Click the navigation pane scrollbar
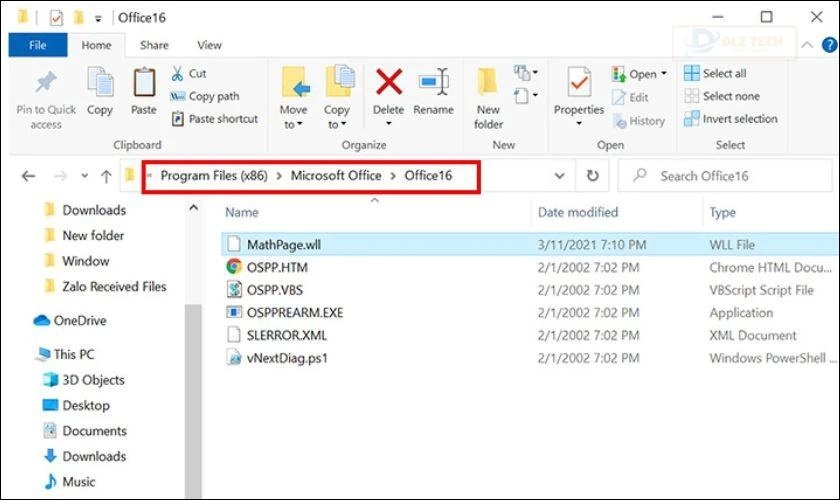This screenshot has height=500, width=840. pyautogui.click(x=193, y=401)
